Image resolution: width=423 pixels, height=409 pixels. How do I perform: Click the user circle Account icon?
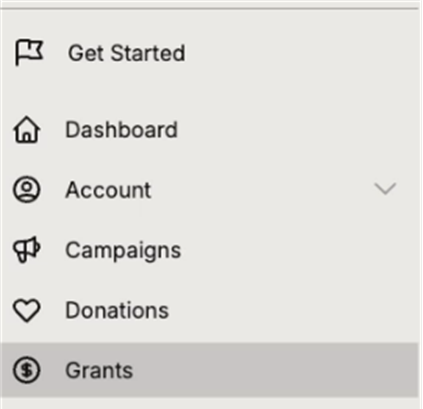click(x=27, y=190)
